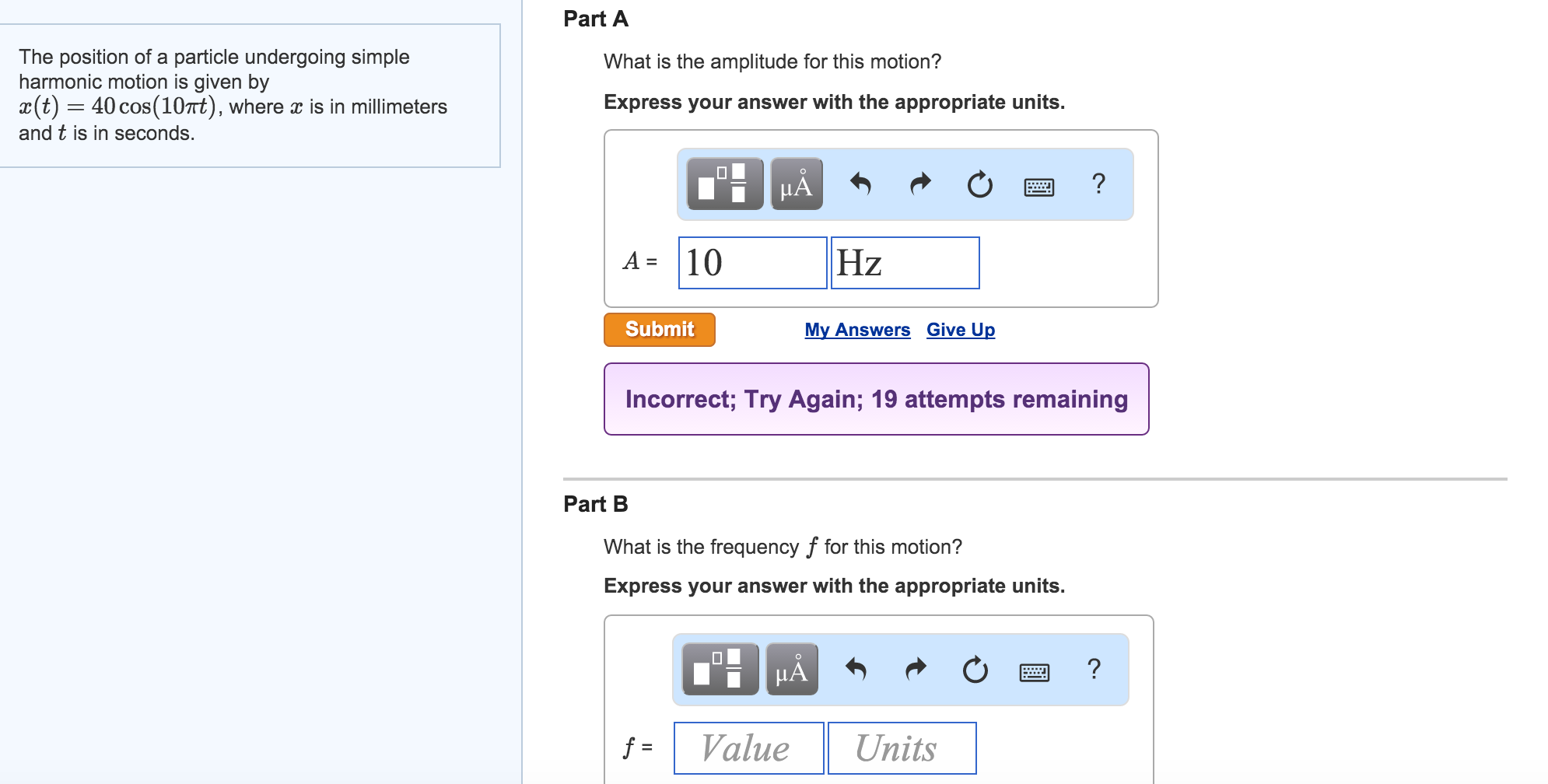Open help via the question mark in Part B
1548x784 pixels.
(x=1094, y=669)
